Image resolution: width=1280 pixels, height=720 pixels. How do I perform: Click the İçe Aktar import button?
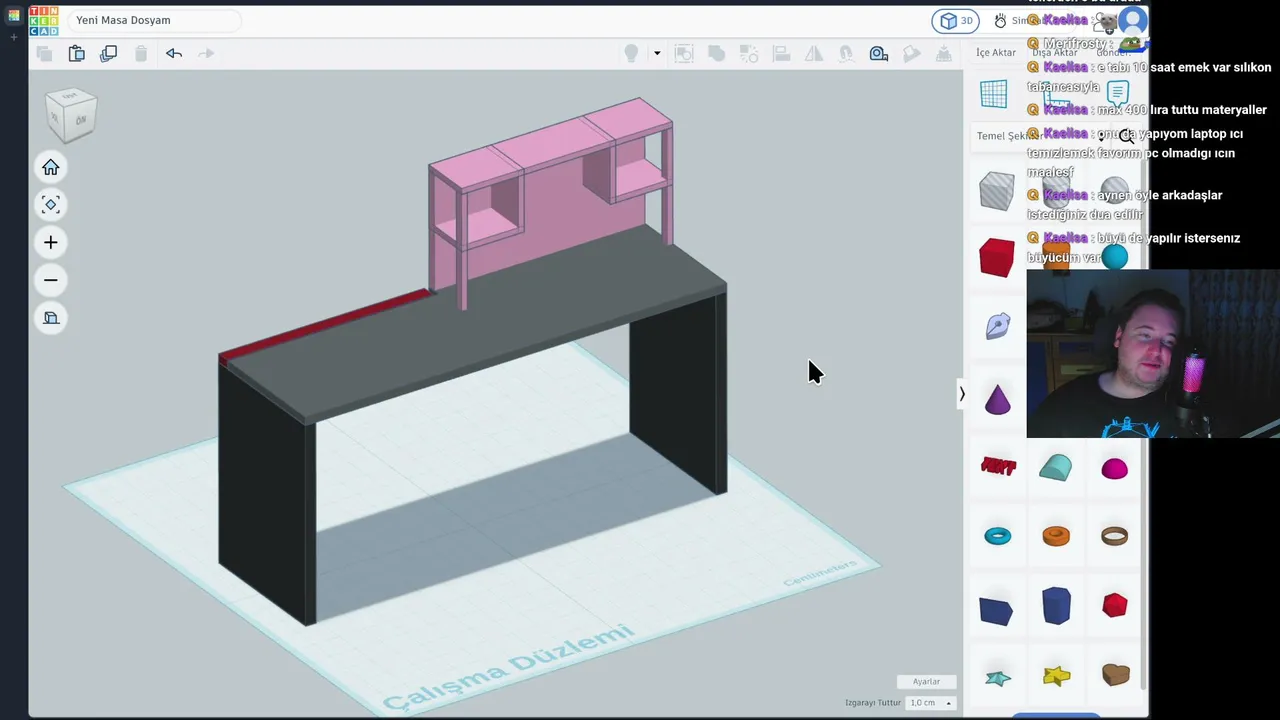coord(996,52)
